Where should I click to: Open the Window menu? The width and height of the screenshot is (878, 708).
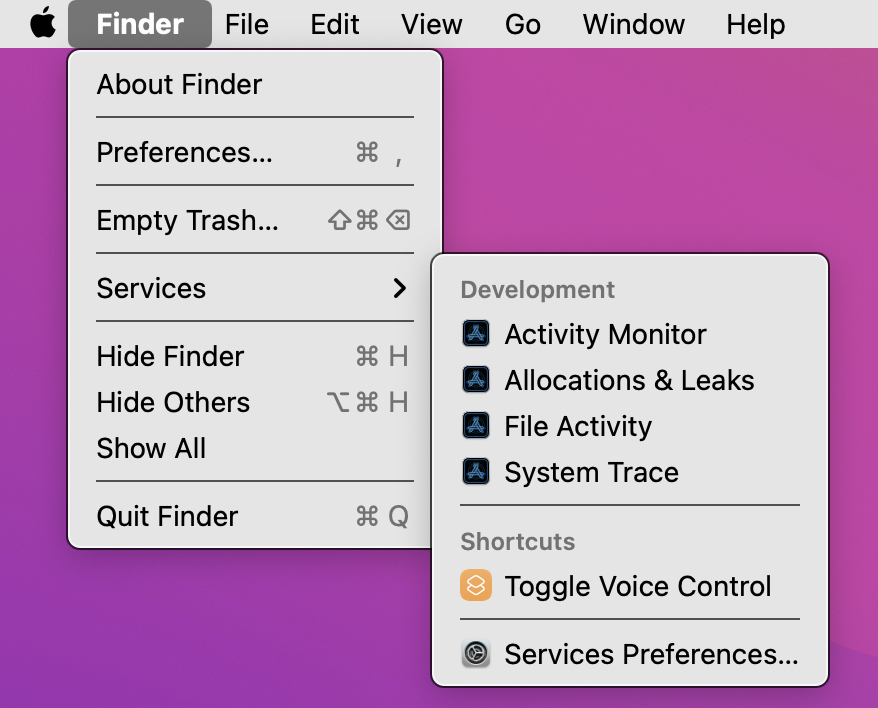[x=633, y=24]
